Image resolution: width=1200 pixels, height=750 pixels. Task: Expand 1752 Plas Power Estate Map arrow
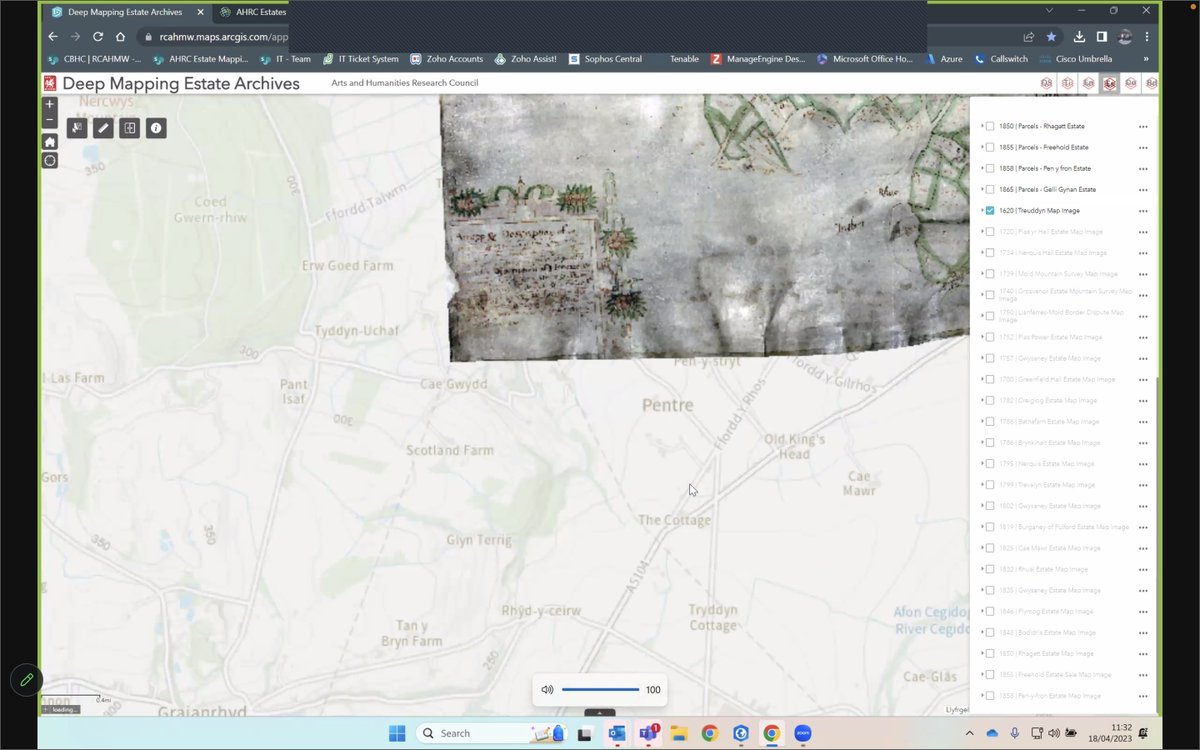(982, 337)
